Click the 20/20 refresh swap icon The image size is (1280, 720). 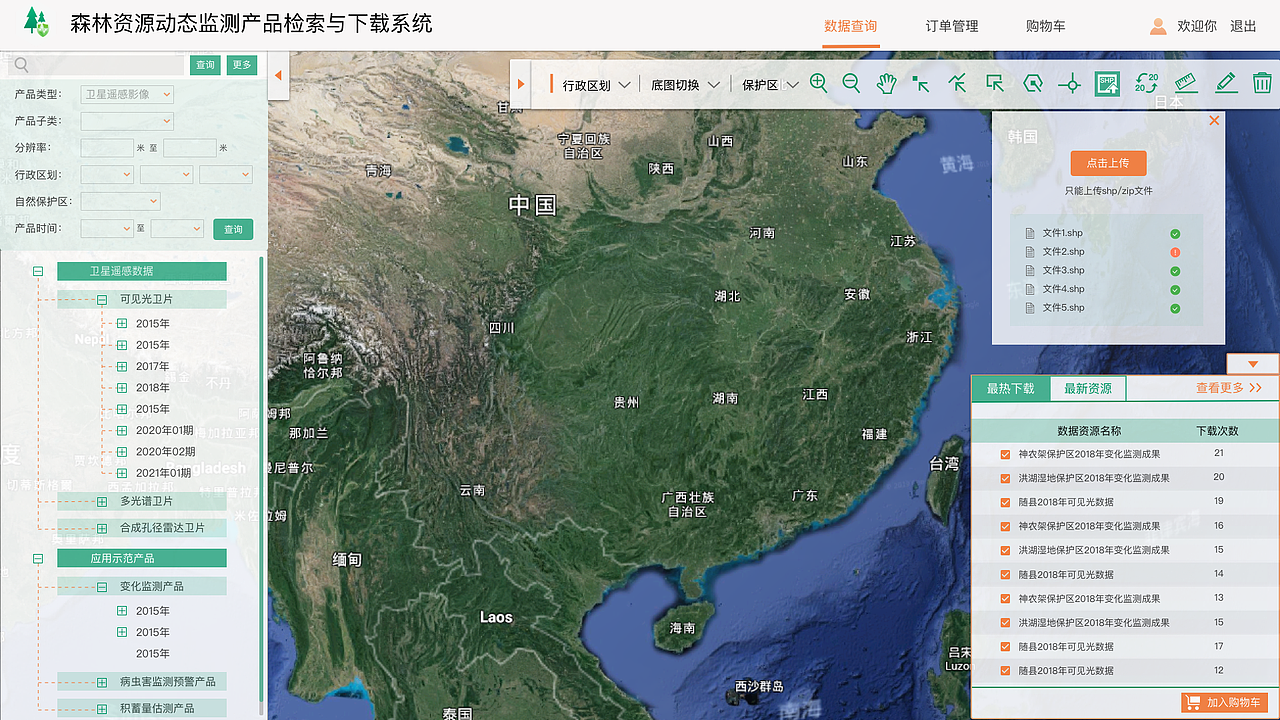click(x=1146, y=84)
